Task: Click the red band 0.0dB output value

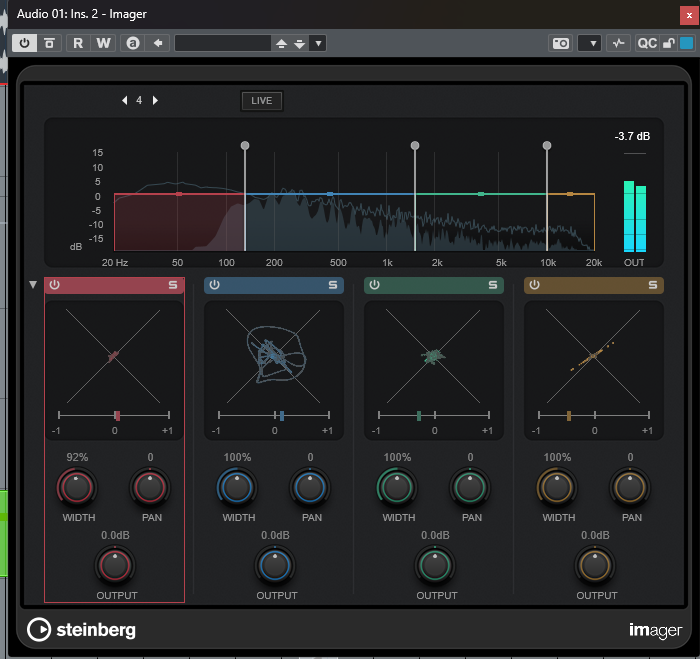Action: pos(115,535)
